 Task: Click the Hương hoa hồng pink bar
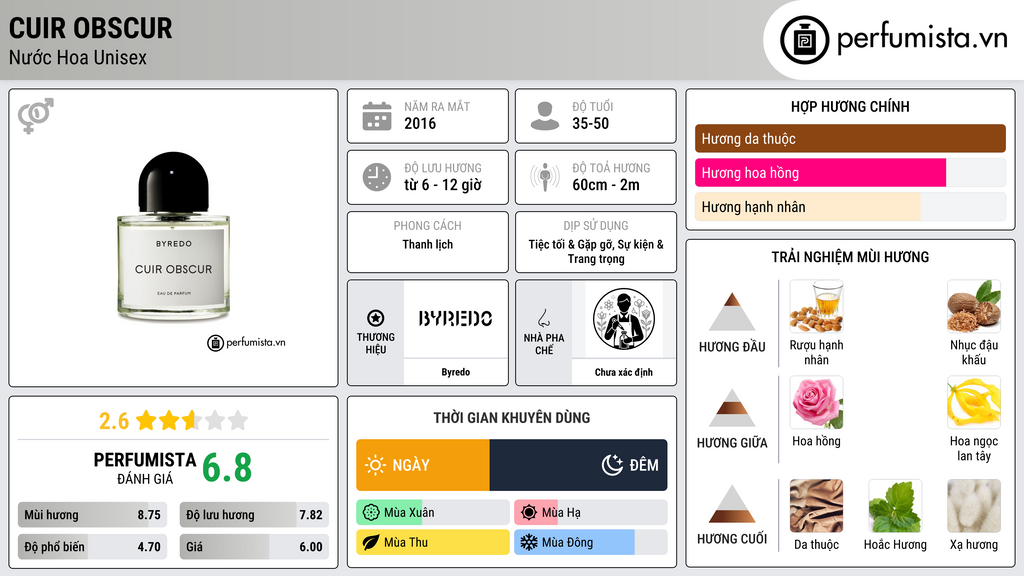(820, 172)
